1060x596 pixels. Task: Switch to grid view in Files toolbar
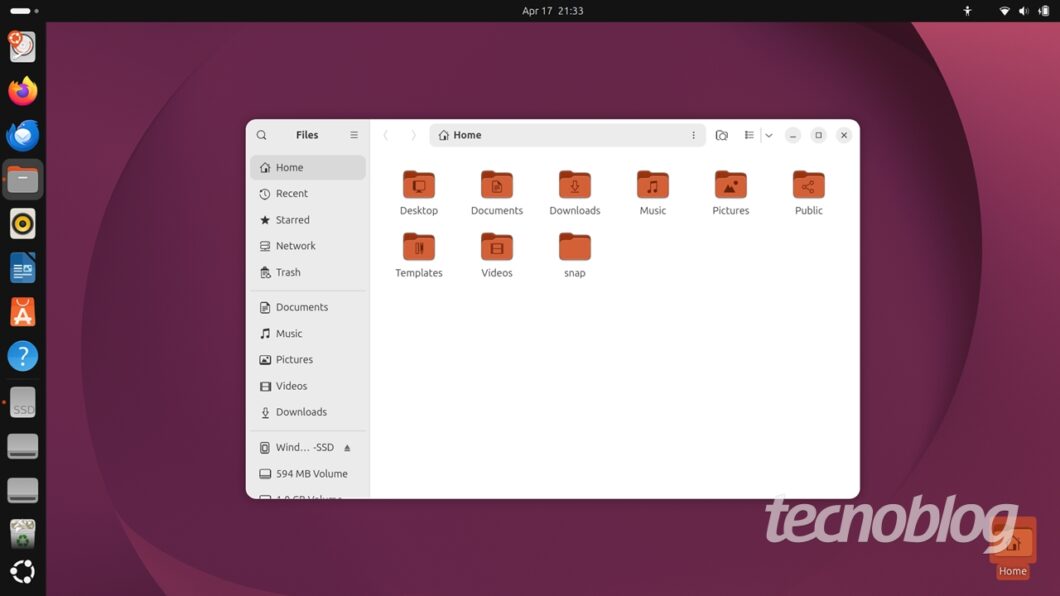pyautogui.click(x=749, y=134)
